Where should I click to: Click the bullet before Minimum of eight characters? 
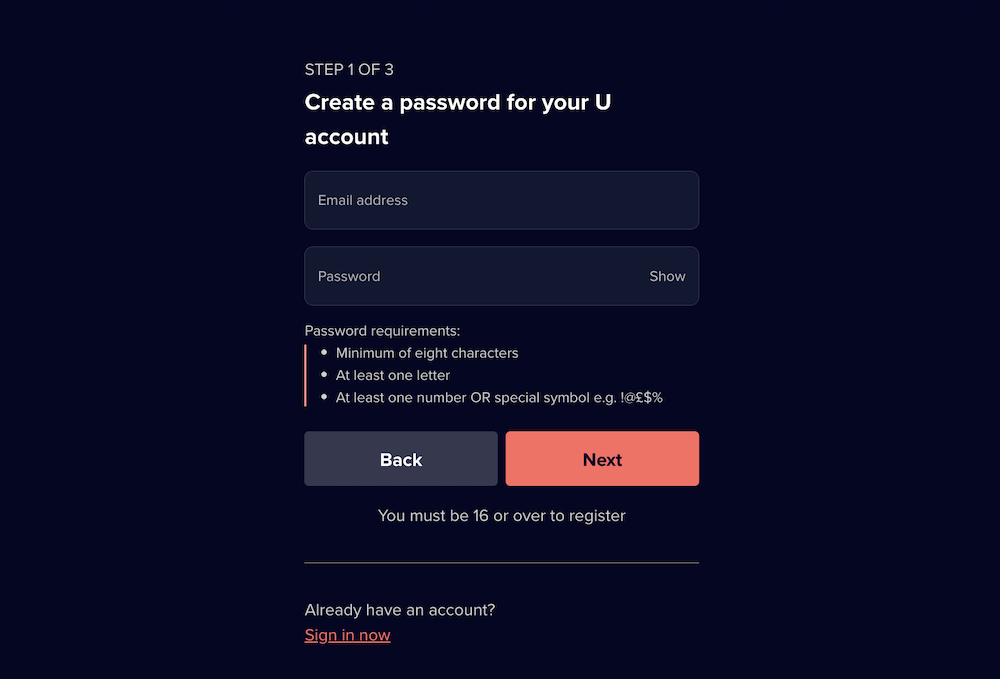tap(324, 352)
